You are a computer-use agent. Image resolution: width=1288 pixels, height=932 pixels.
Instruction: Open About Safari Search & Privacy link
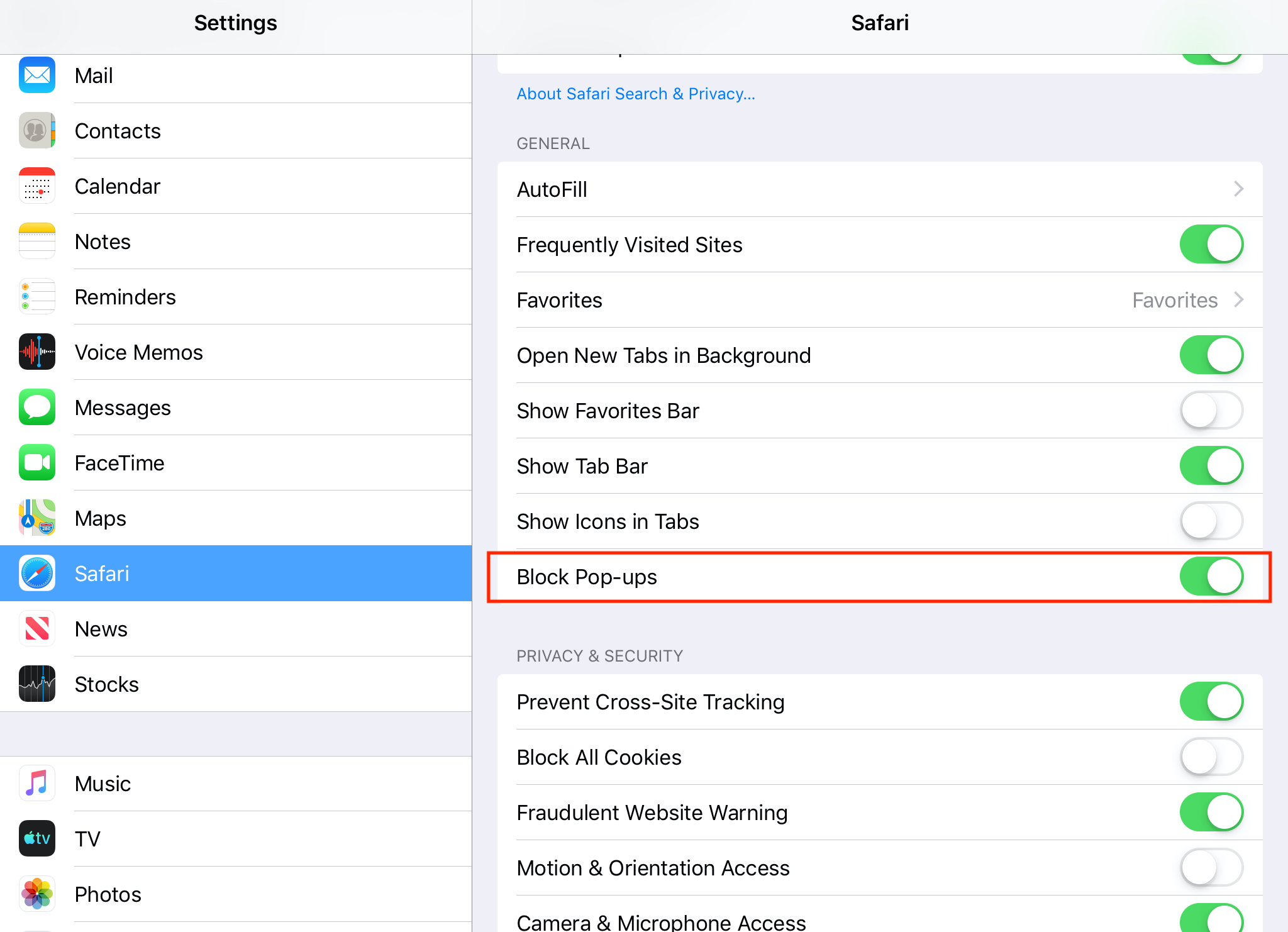(636, 94)
